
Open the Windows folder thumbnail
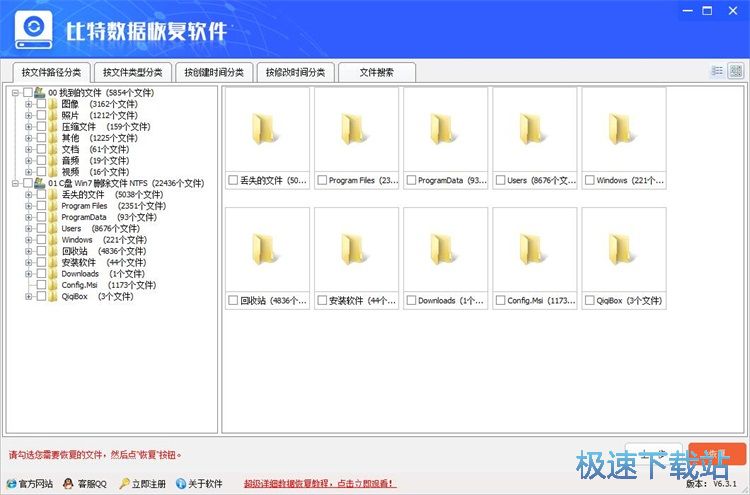click(624, 130)
